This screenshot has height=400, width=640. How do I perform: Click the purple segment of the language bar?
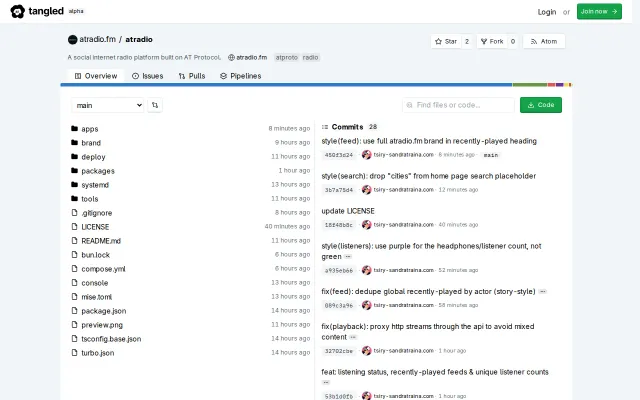click(x=560, y=85)
